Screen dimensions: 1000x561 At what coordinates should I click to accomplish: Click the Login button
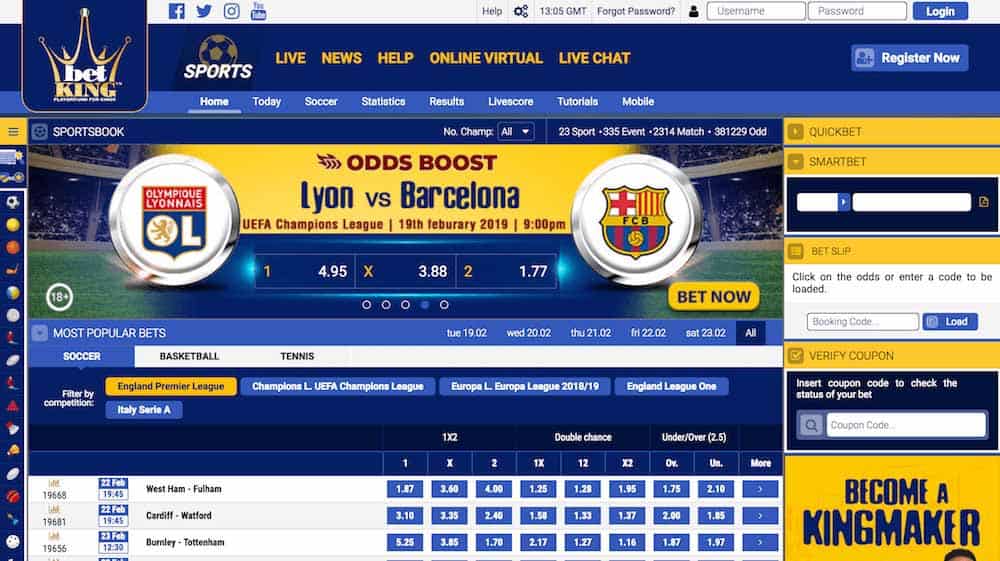(940, 11)
